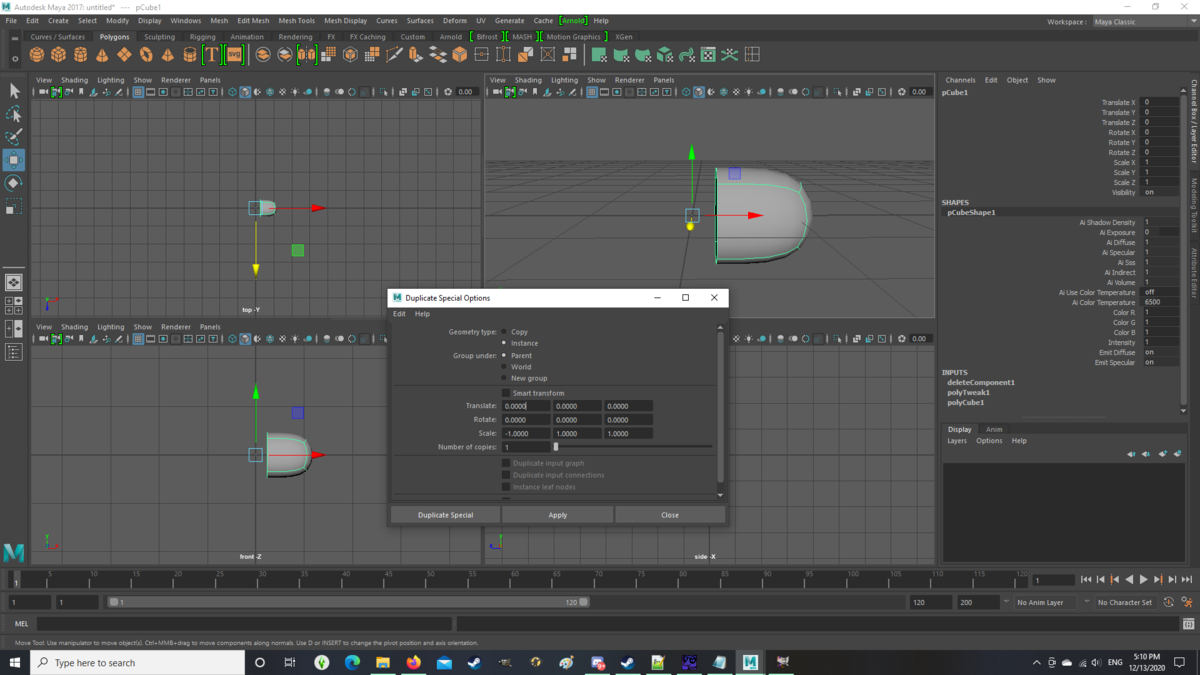The image size is (1200, 675).
Task: Click the Number of copies slider handle
Action: (x=556, y=447)
